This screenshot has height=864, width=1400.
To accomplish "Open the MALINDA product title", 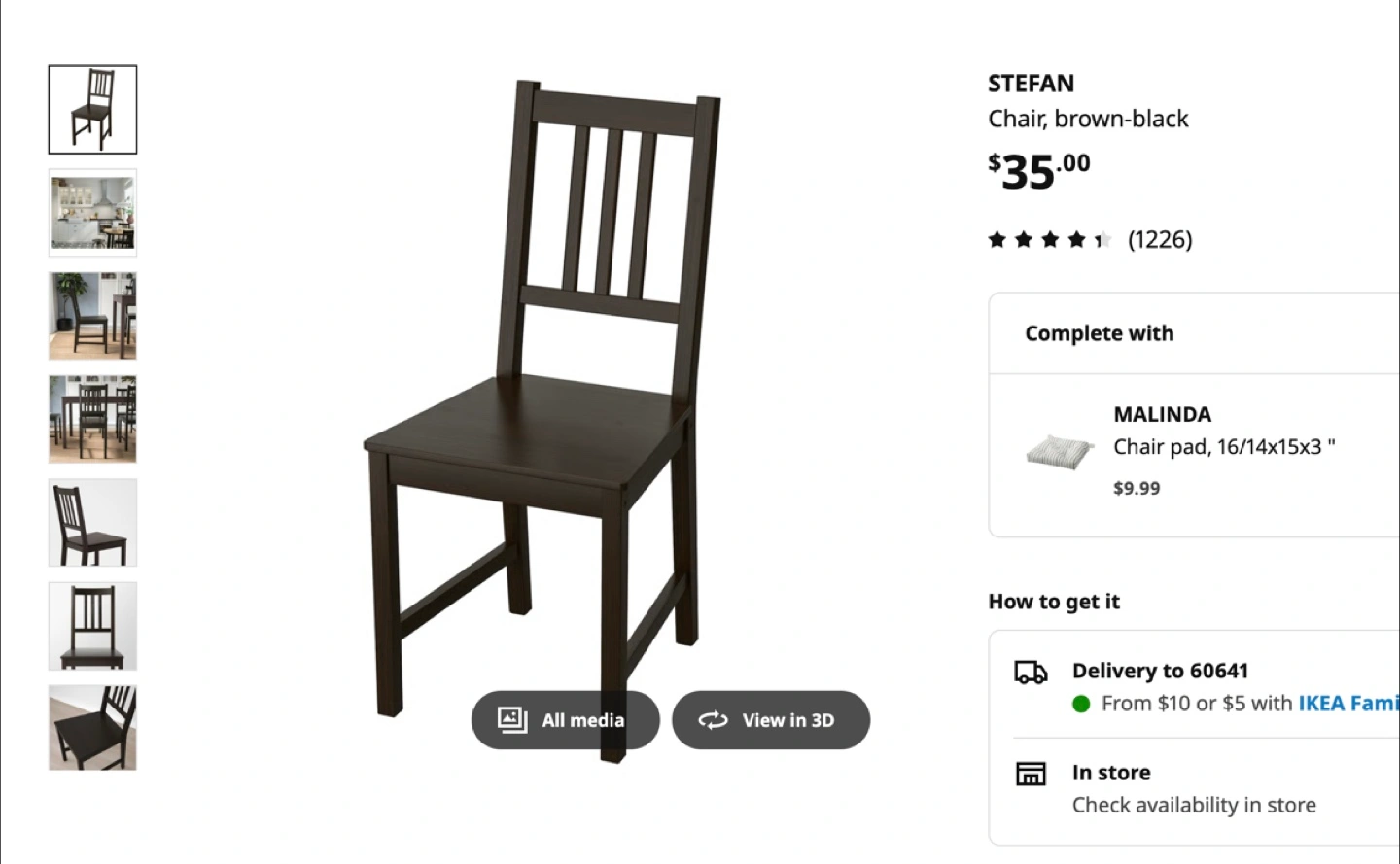I will pyautogui.click(x=1162, y=415).
